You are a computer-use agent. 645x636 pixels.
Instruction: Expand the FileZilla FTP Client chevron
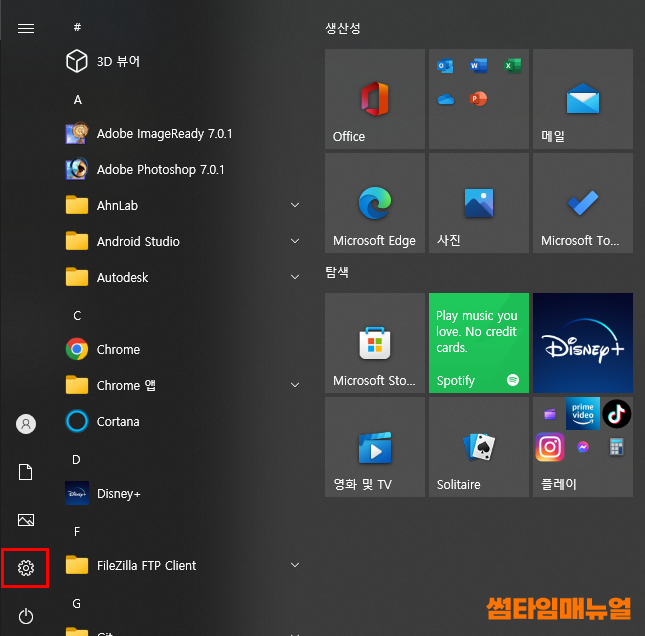(x=295, y=565)
